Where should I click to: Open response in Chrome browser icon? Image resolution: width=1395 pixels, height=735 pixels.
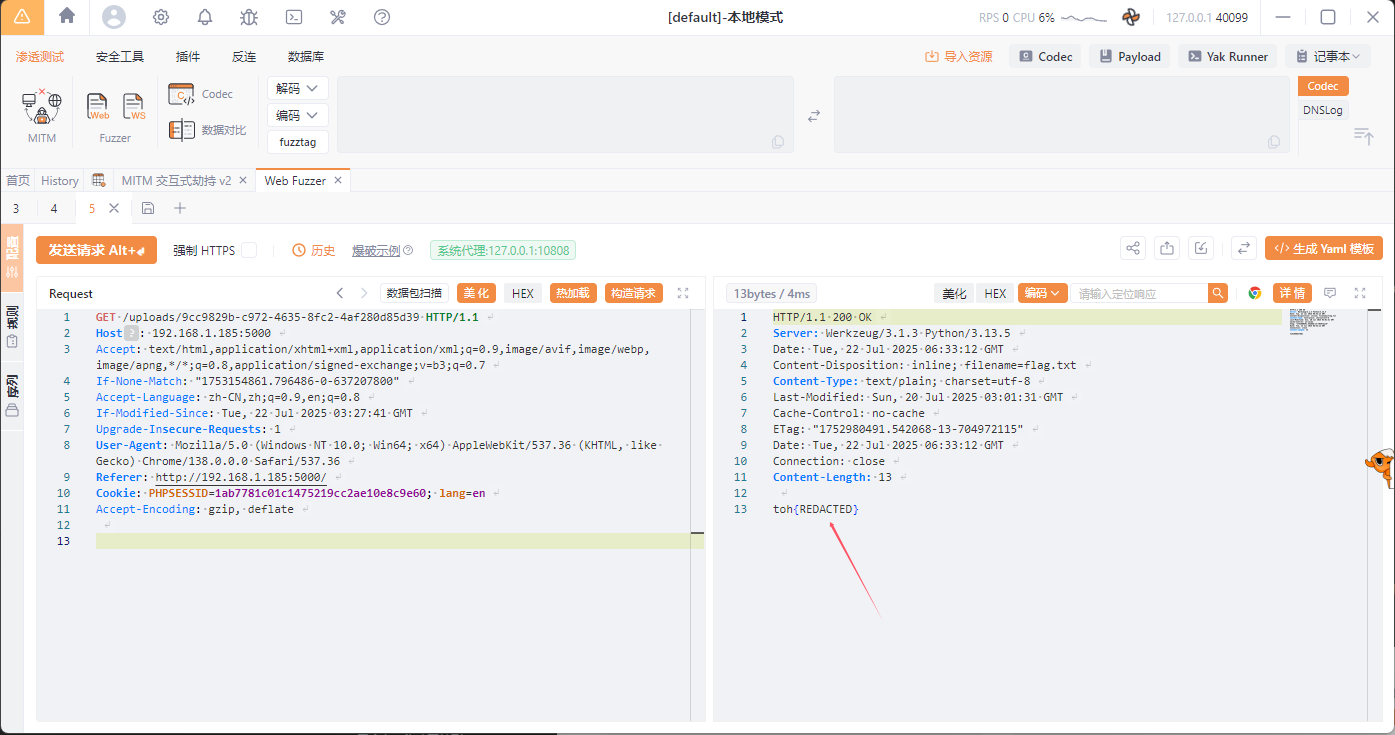[1255, 293]
